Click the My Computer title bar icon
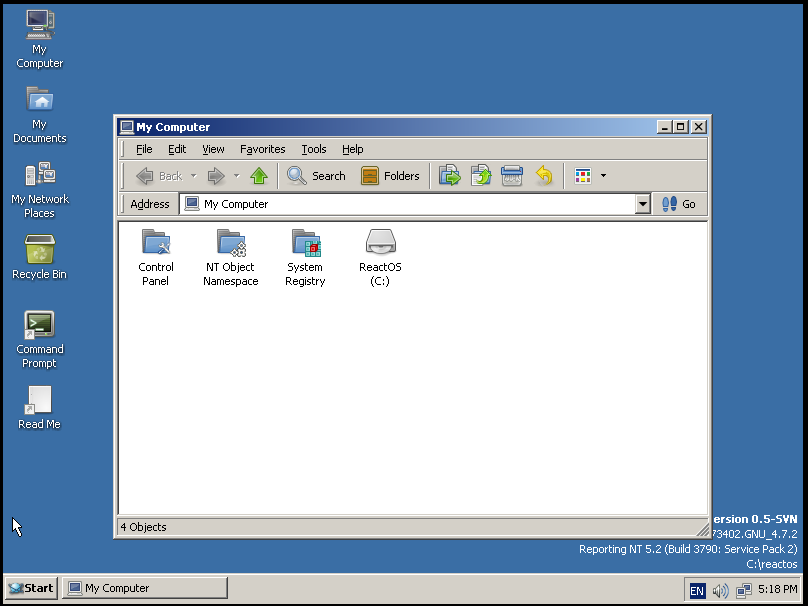This screenshot has width=808, height=606. coord(126,127)
